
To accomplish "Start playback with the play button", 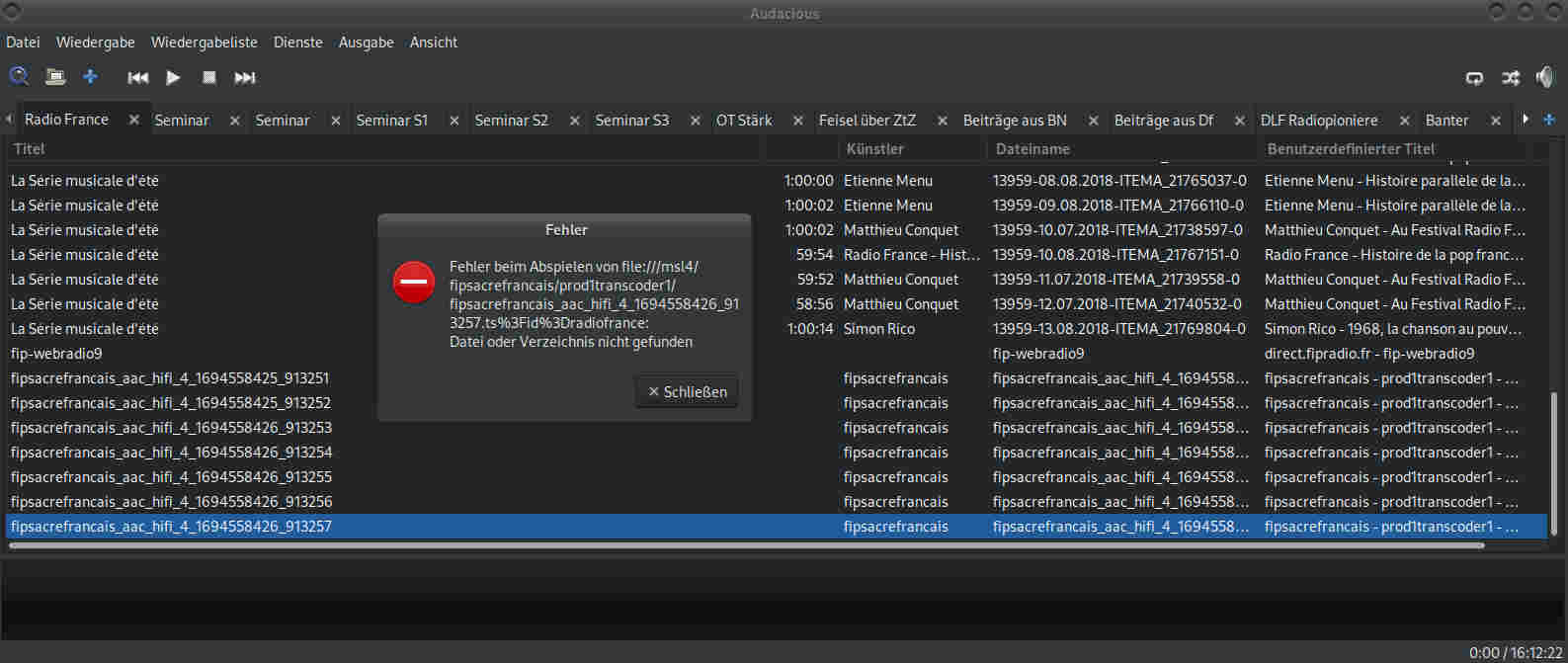I will (x=173, y=77).
